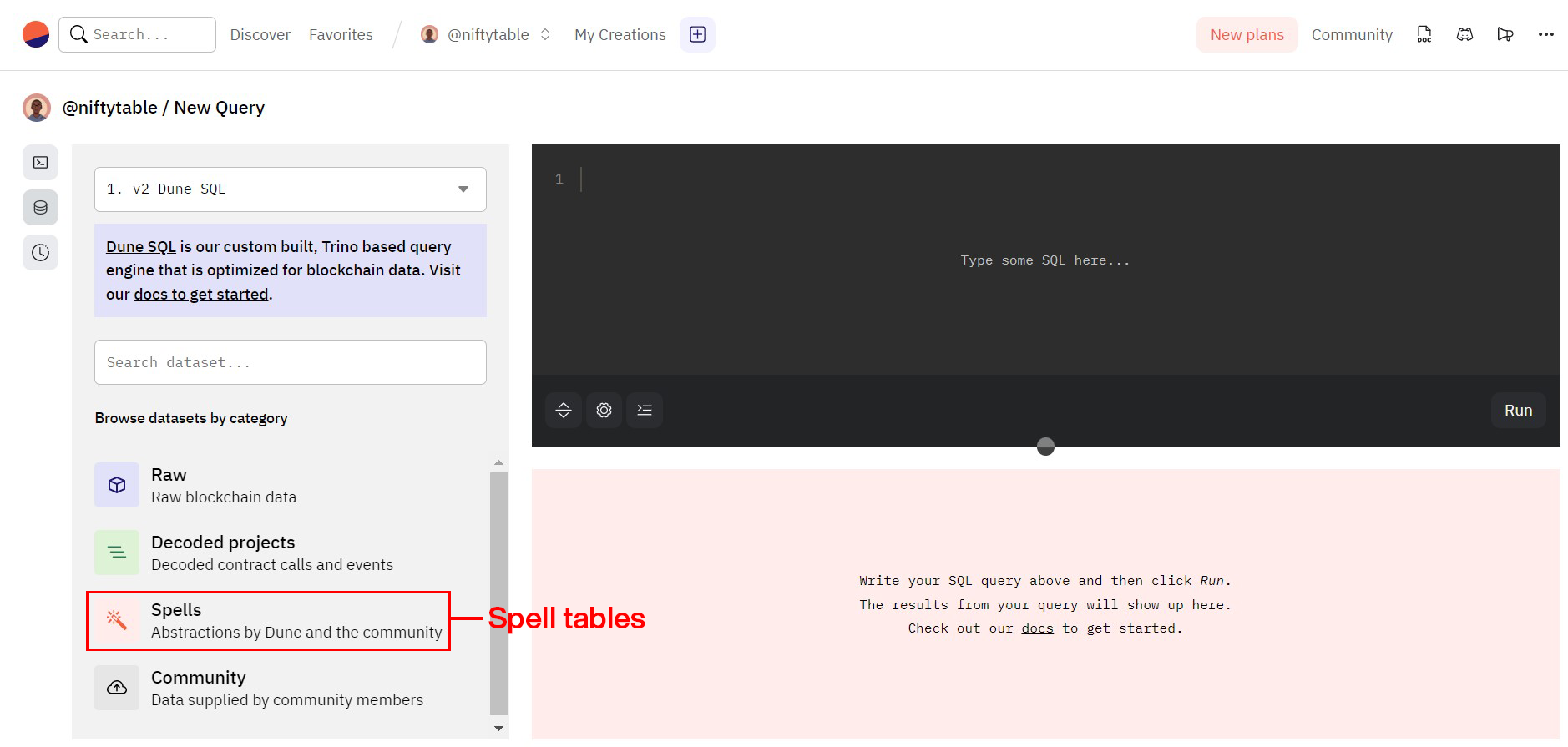The image size is (1568, 747).
Task: Open the version history clock sidebar icon
Action: click(40, 253)
